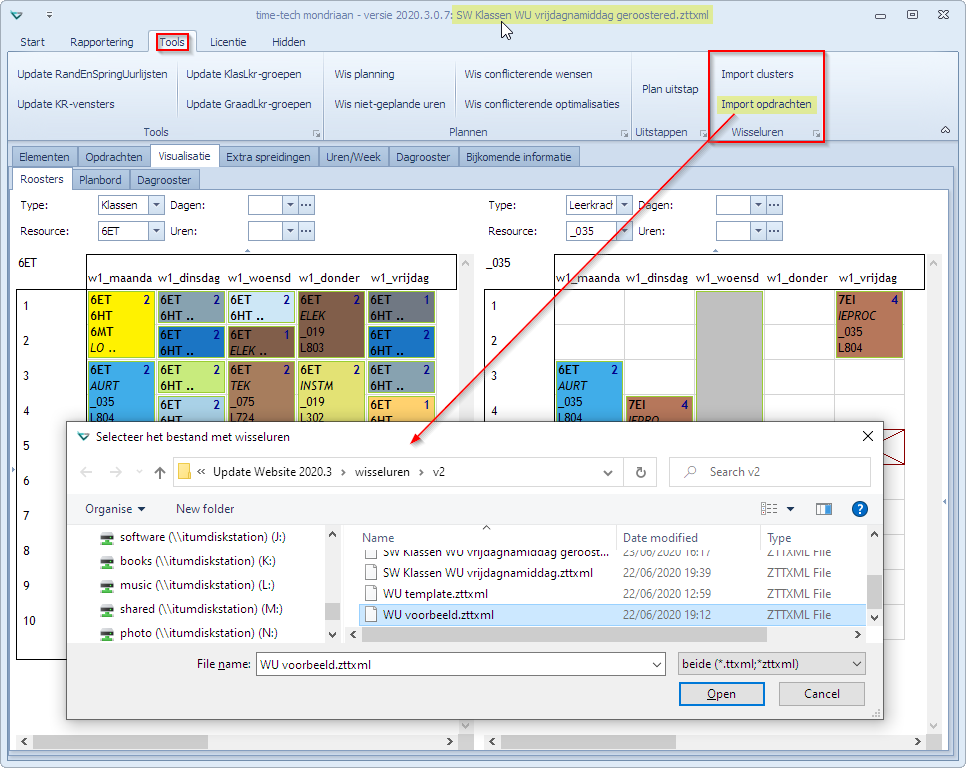
Task: Click Wis planning button
Action: click(x=364, y=74)
